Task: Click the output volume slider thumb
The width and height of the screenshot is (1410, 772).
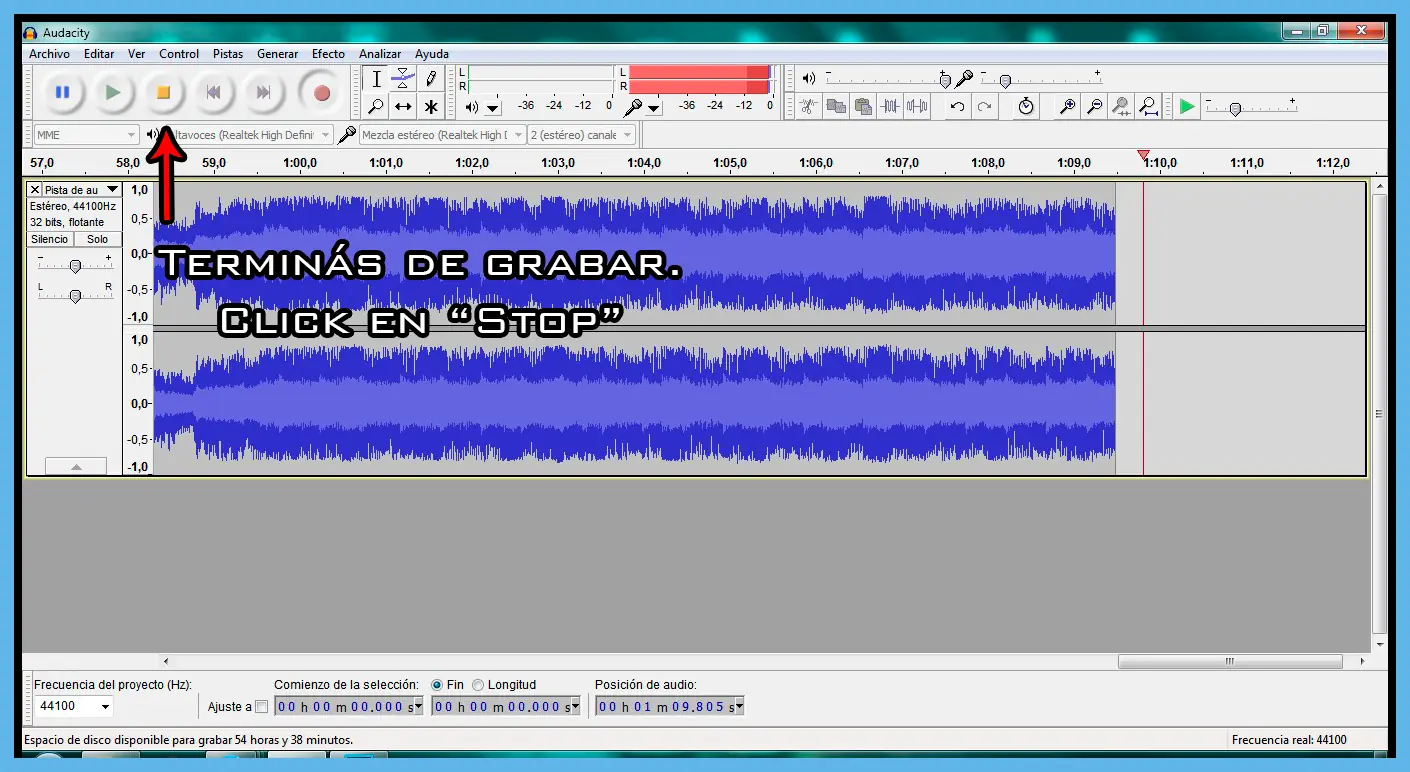Action: point(945,81)
